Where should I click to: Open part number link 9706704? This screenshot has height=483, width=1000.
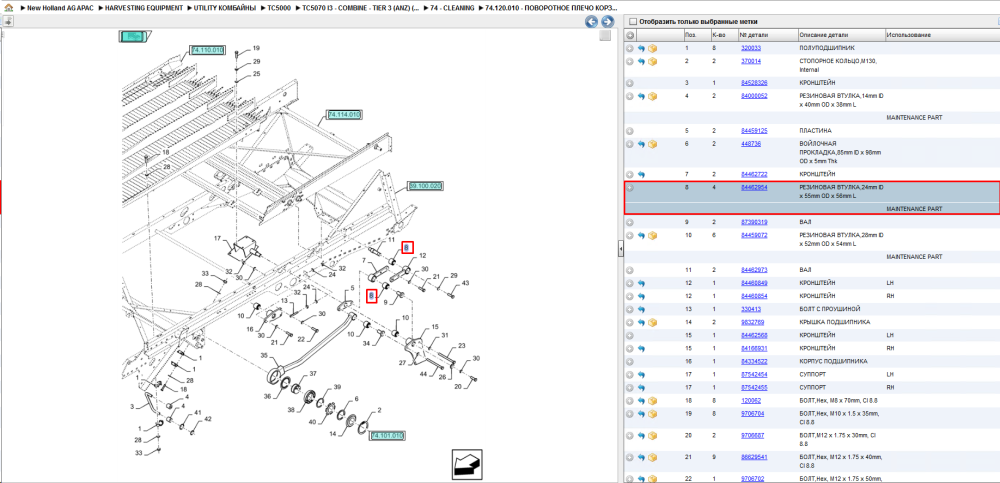pos(753,413)
